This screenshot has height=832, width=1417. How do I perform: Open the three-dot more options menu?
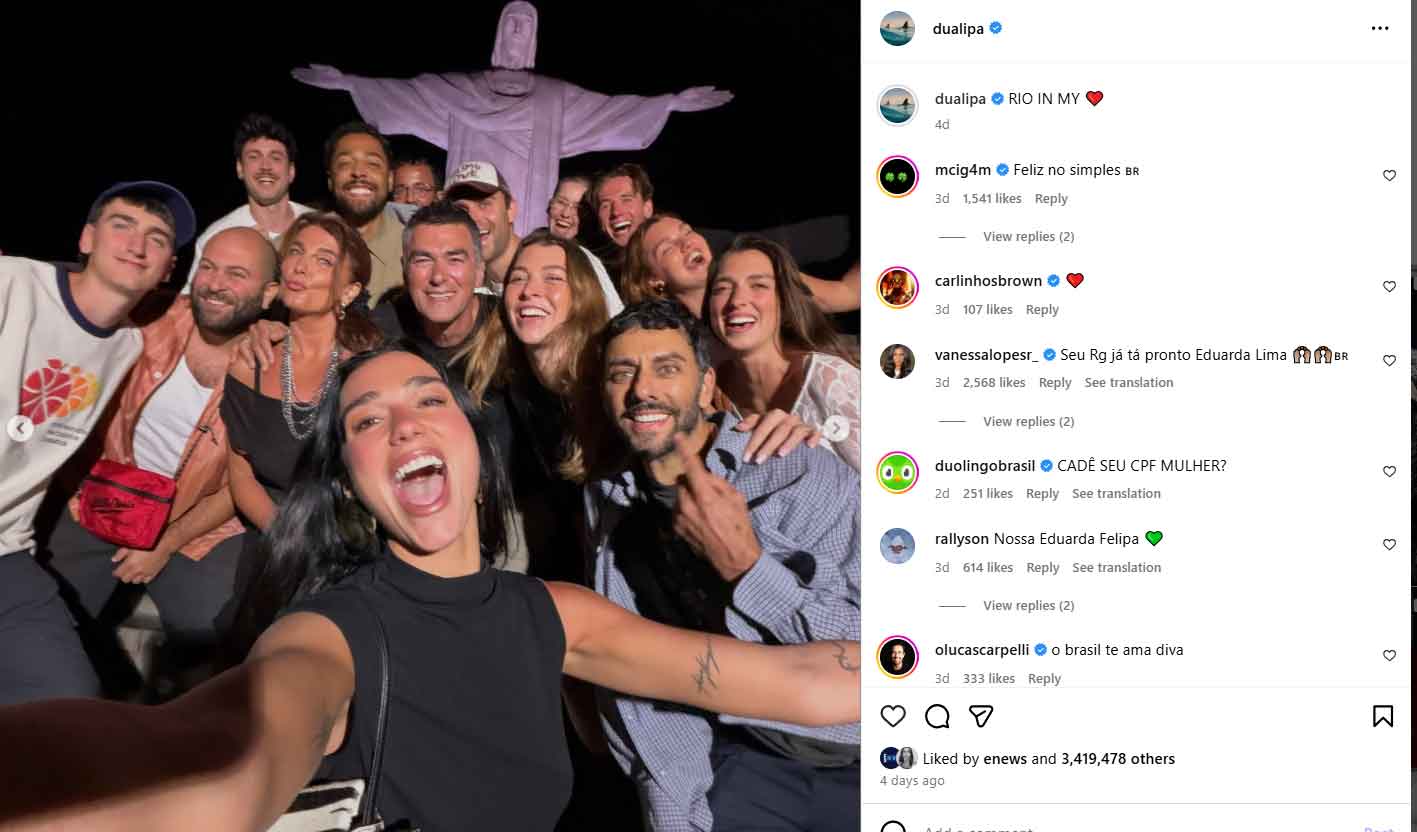click(1380, 28)
